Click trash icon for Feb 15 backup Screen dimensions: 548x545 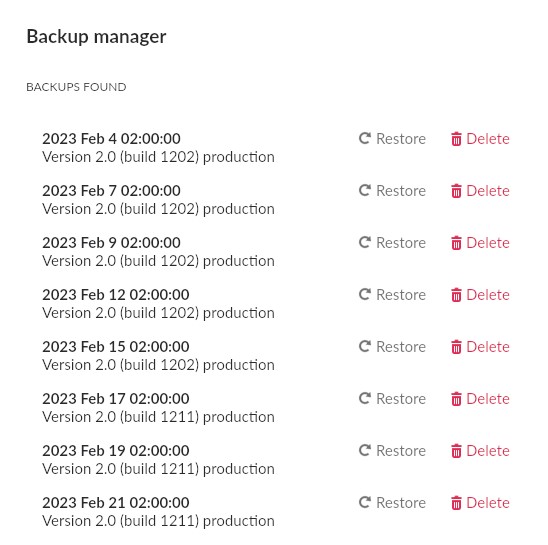coord(456,347)
